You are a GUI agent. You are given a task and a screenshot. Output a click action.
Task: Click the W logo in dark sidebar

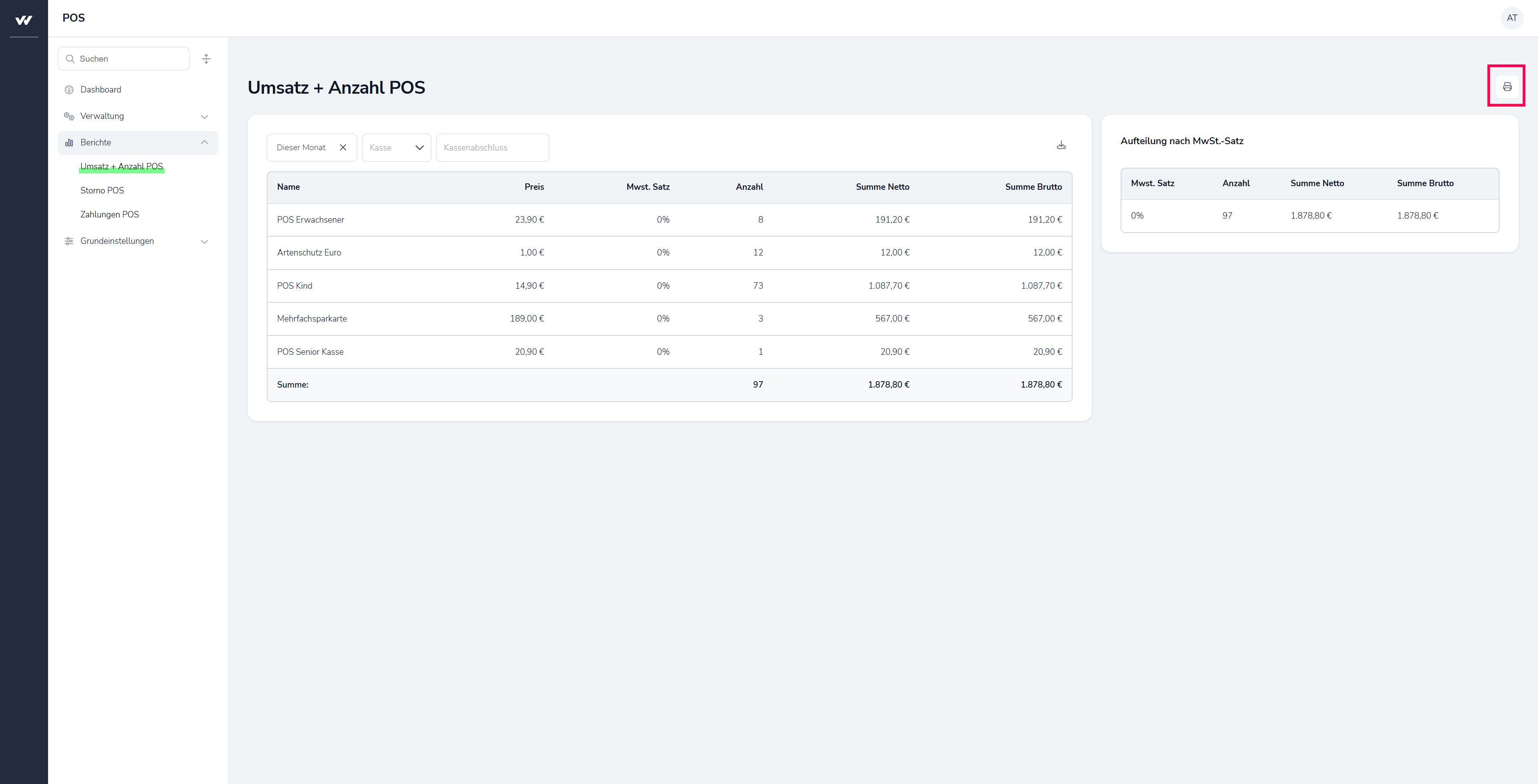pos(24,20)
